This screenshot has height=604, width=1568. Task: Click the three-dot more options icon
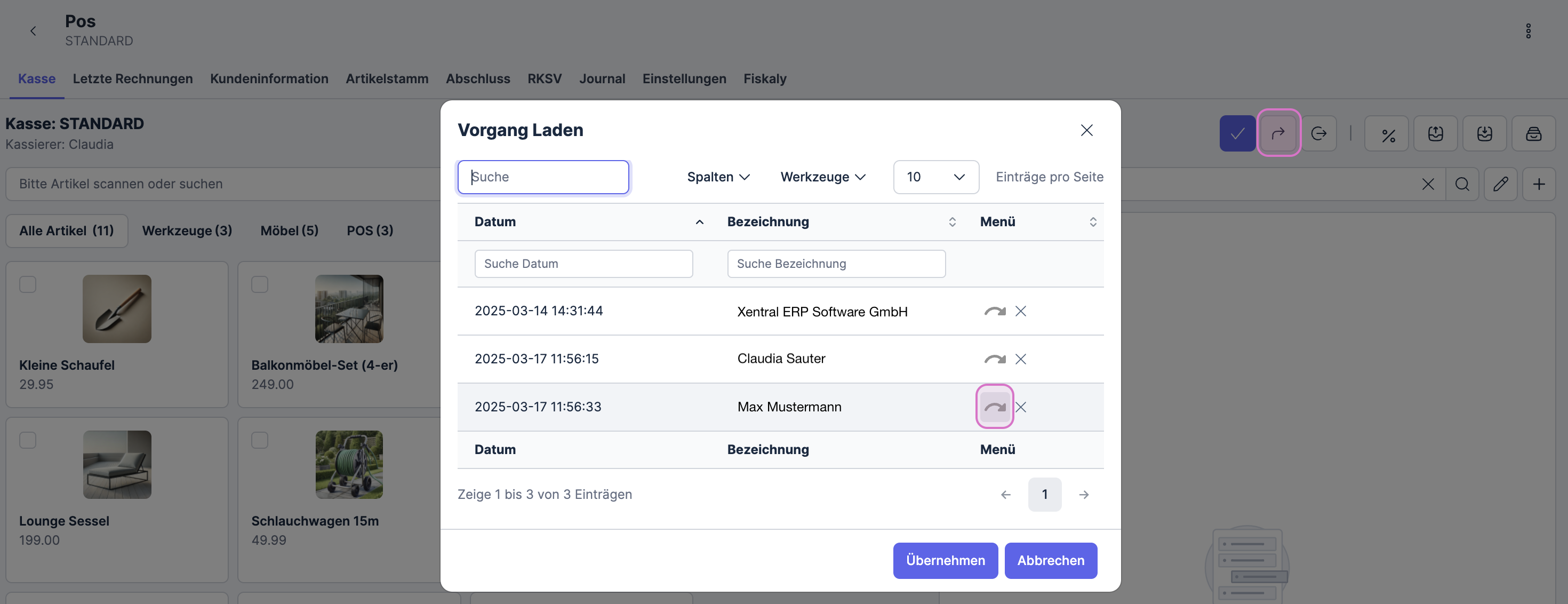click(1528, 31)
